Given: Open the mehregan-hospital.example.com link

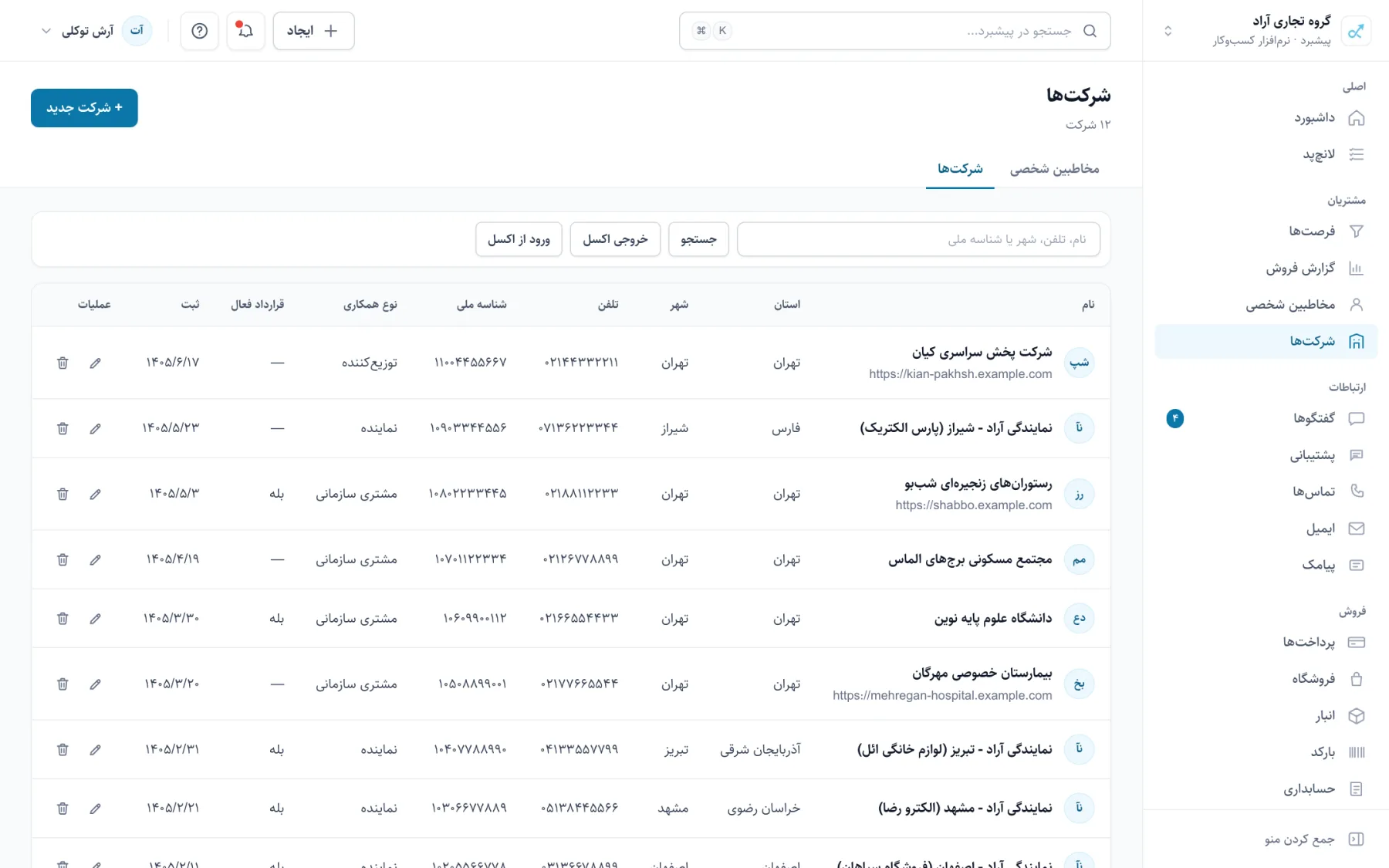Looking at the screenshot, I should pos(942,696).
